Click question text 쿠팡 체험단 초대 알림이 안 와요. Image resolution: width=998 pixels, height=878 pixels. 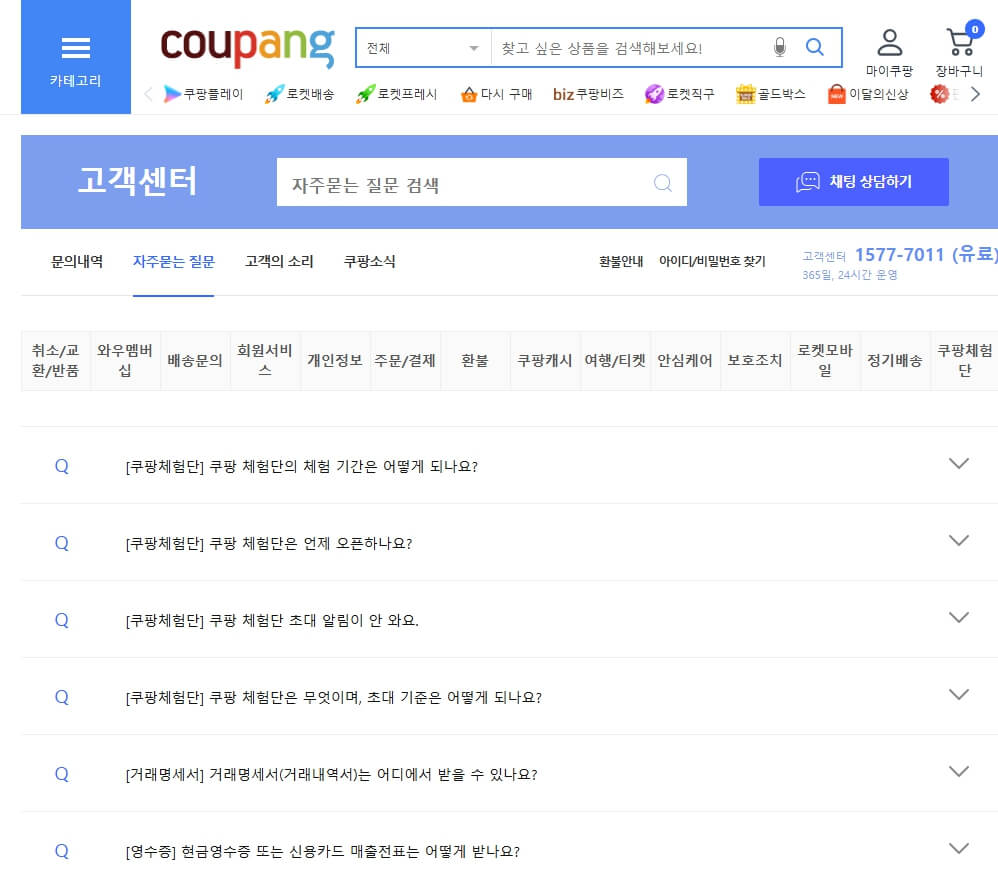314,620
